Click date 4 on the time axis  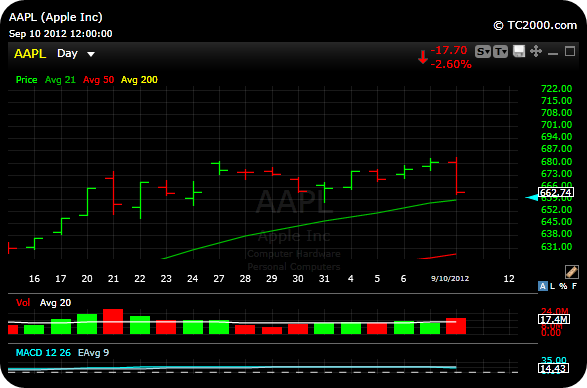pyautogui.click(x=350, y=279)
